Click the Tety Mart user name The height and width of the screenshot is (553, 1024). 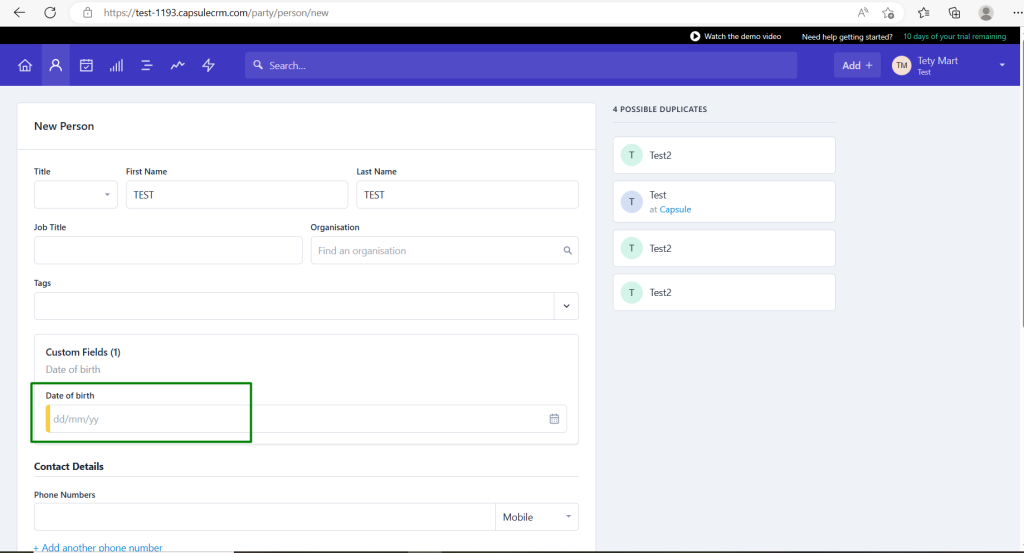tap(938, 61)
